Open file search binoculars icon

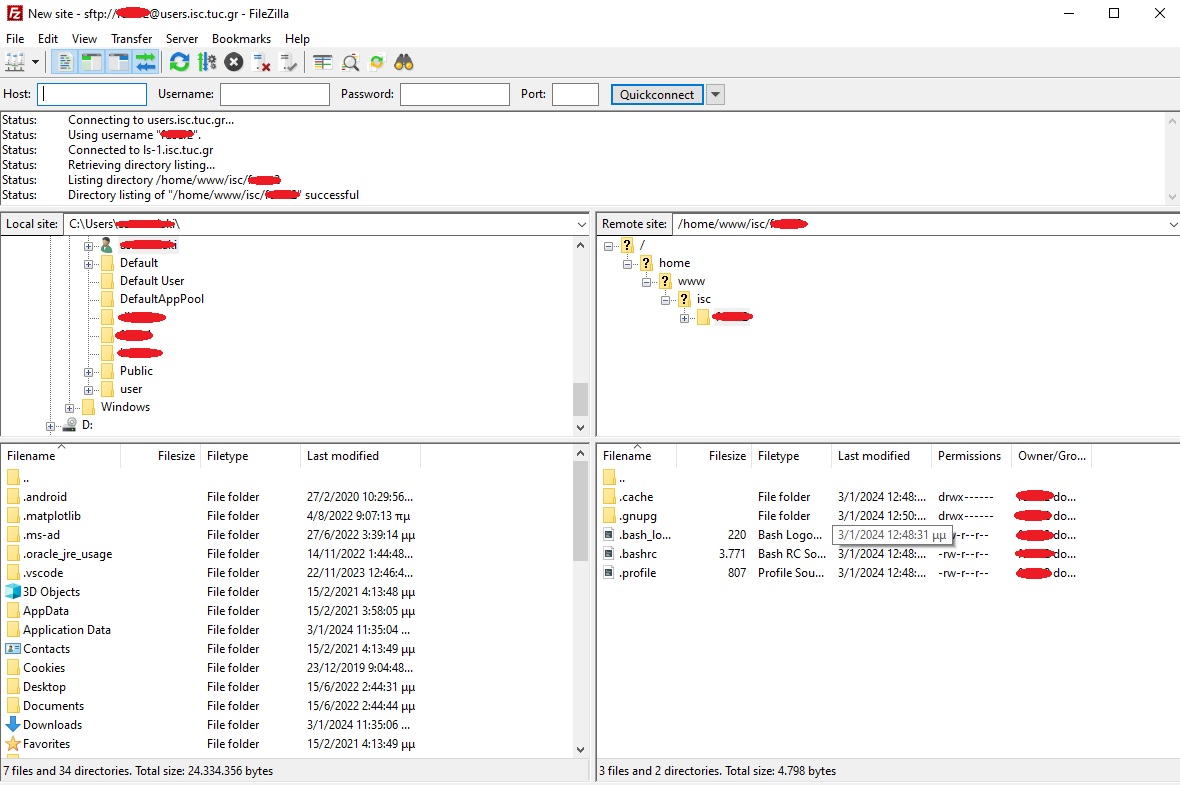404,62
